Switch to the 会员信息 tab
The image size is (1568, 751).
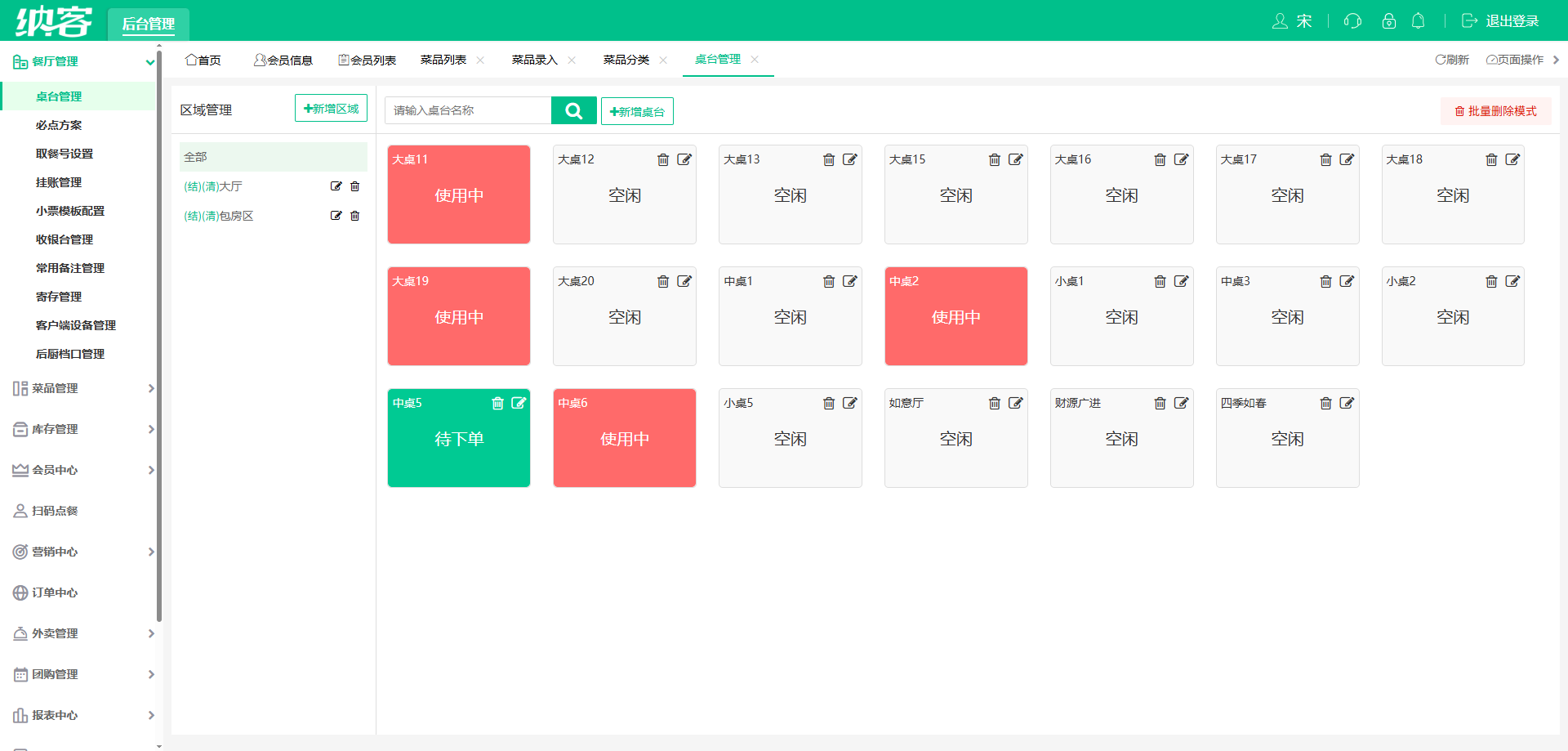pos(283,60)
